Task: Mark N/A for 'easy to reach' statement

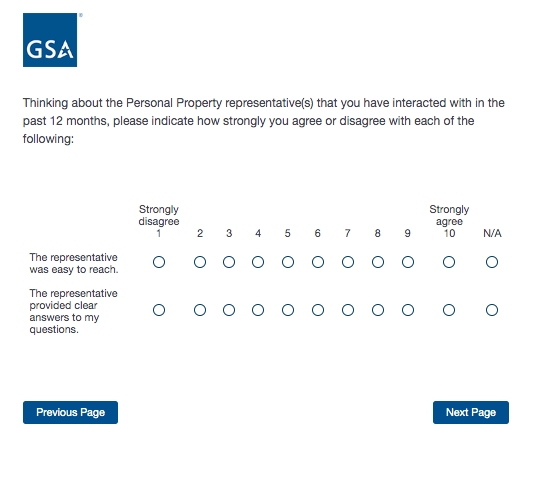Action: [x=492, y=262]
